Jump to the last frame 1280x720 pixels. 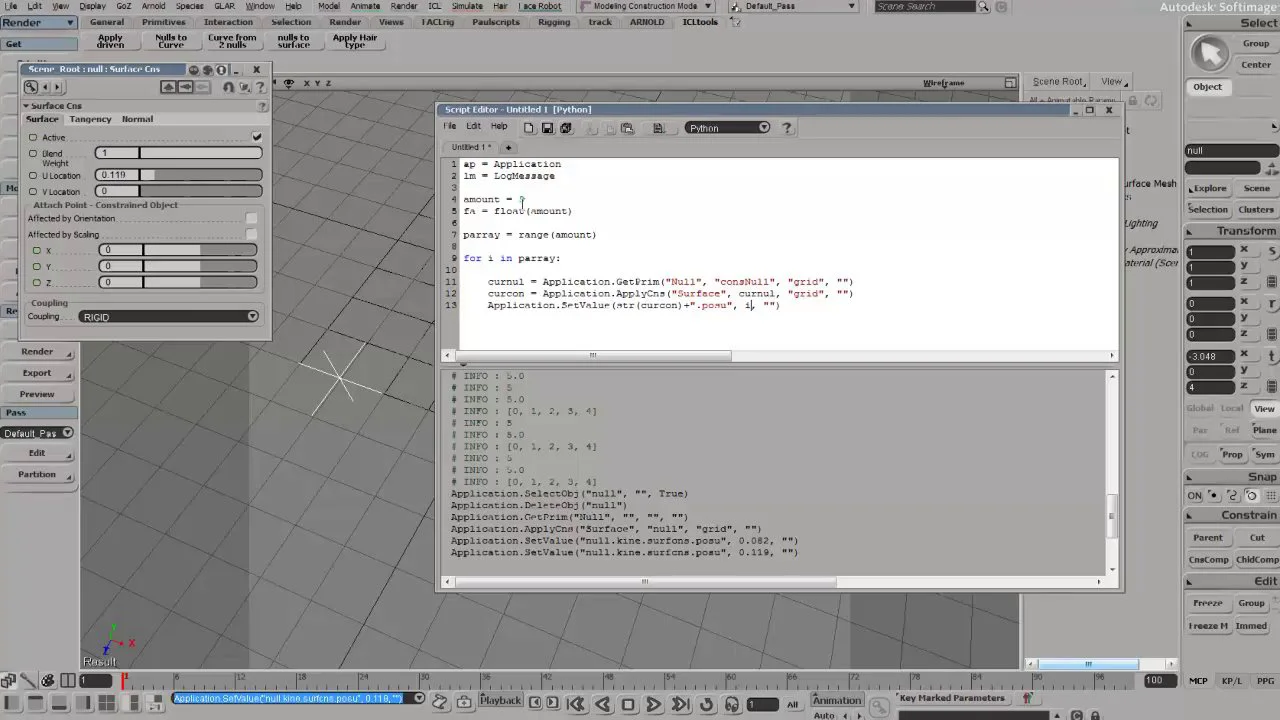click(x=680, y=704)
